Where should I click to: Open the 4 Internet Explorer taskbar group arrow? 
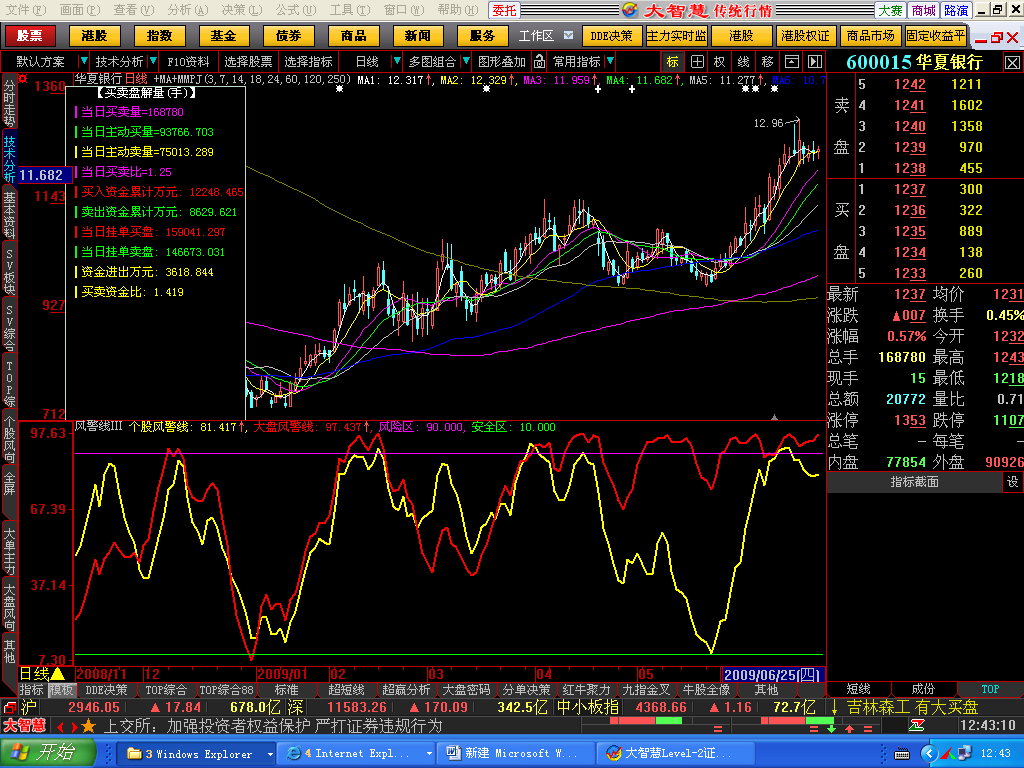coord(429,754)
